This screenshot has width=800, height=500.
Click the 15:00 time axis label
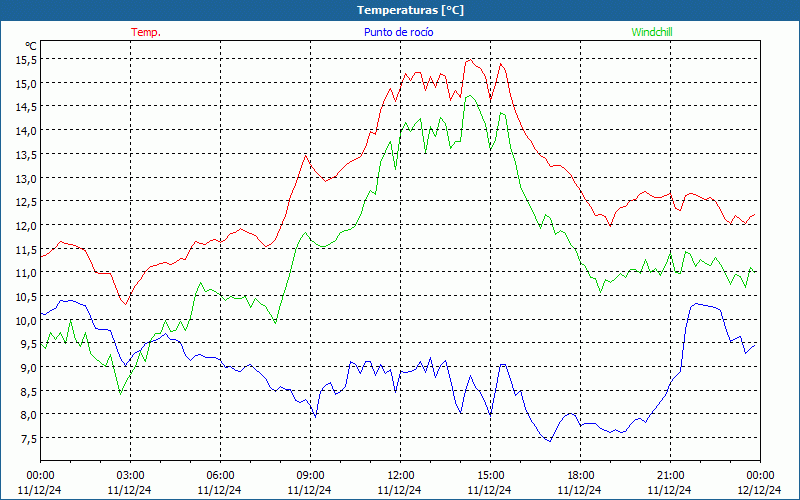point(490,476)
